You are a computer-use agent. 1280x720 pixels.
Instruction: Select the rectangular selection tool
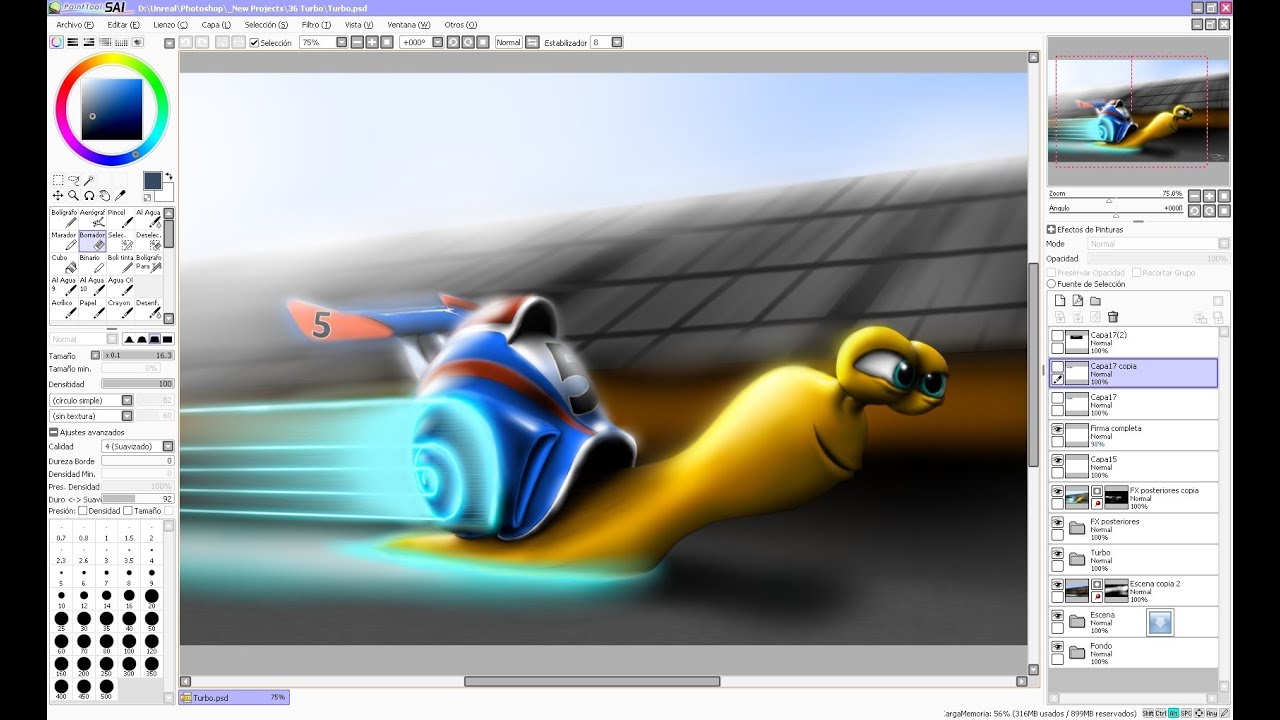pos(57,180)
